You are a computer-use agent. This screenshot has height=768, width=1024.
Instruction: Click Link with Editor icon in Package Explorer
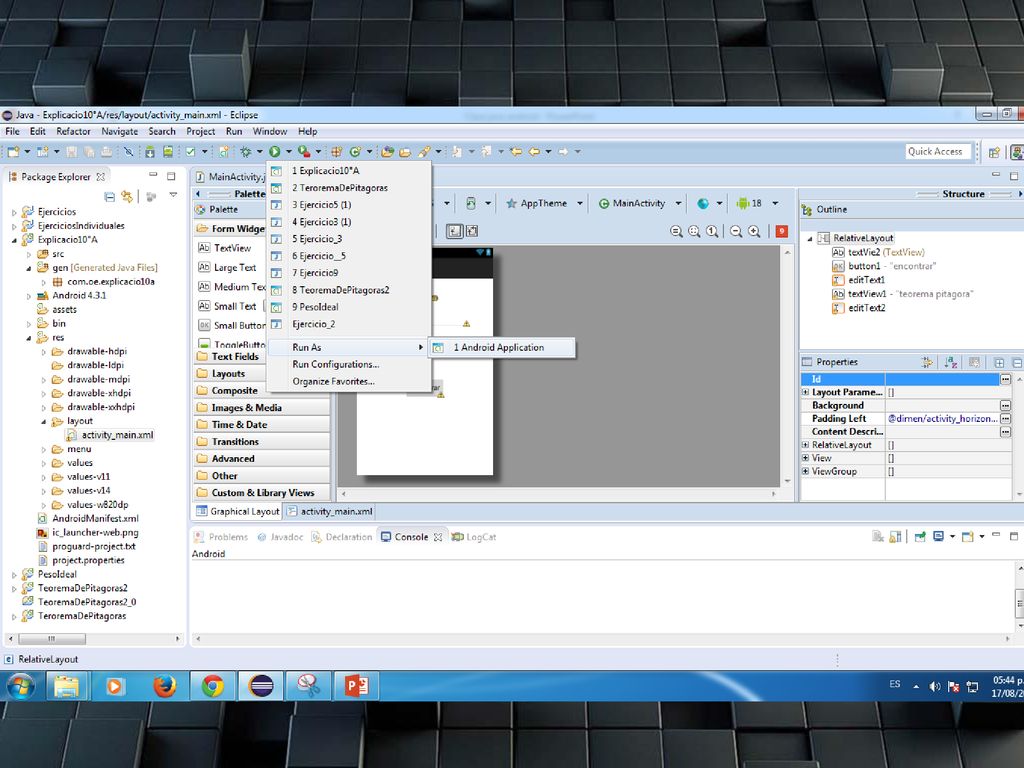(x=127, y=197)
